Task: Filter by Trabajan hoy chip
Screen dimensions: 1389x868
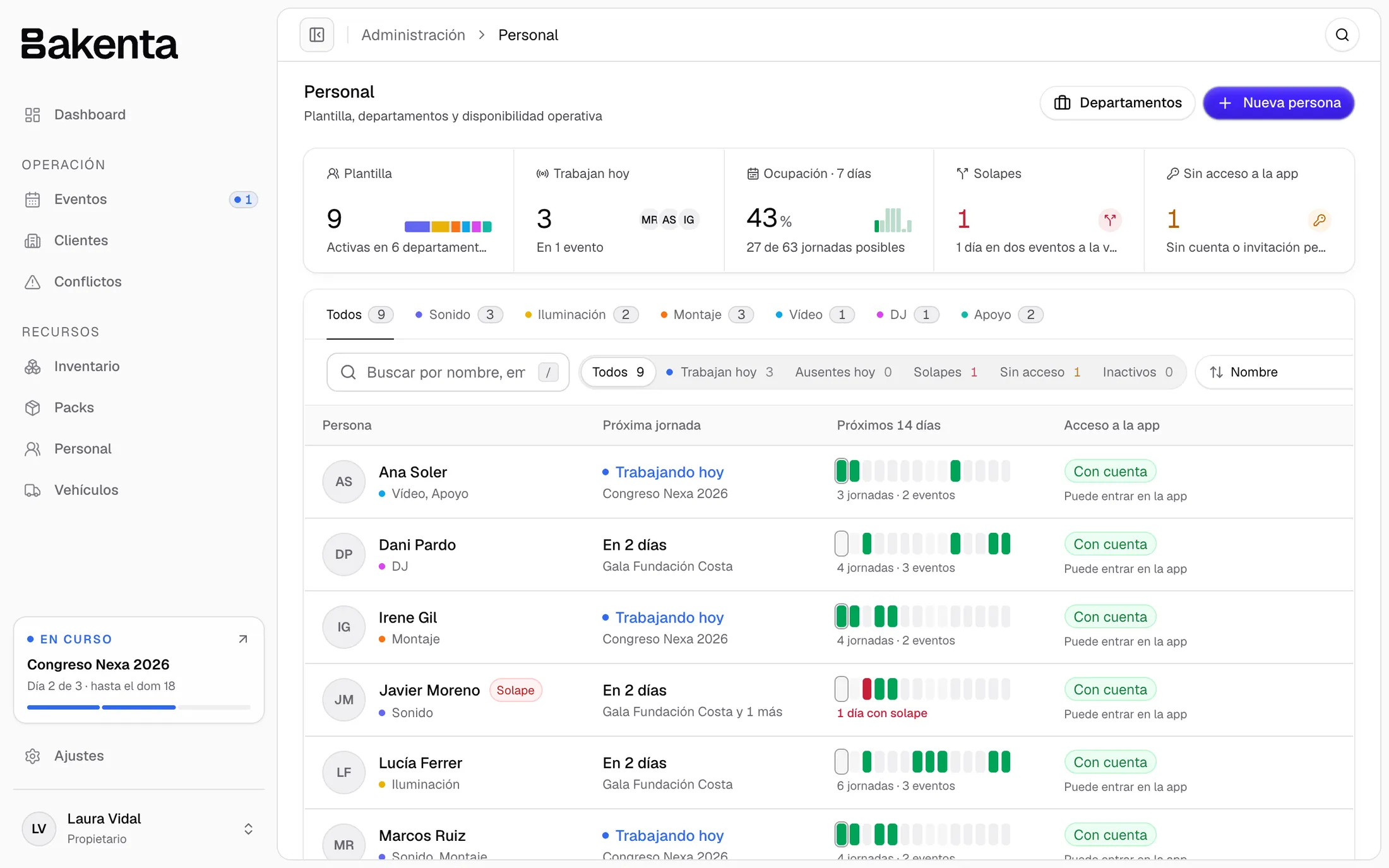Action: click(720, 372)
